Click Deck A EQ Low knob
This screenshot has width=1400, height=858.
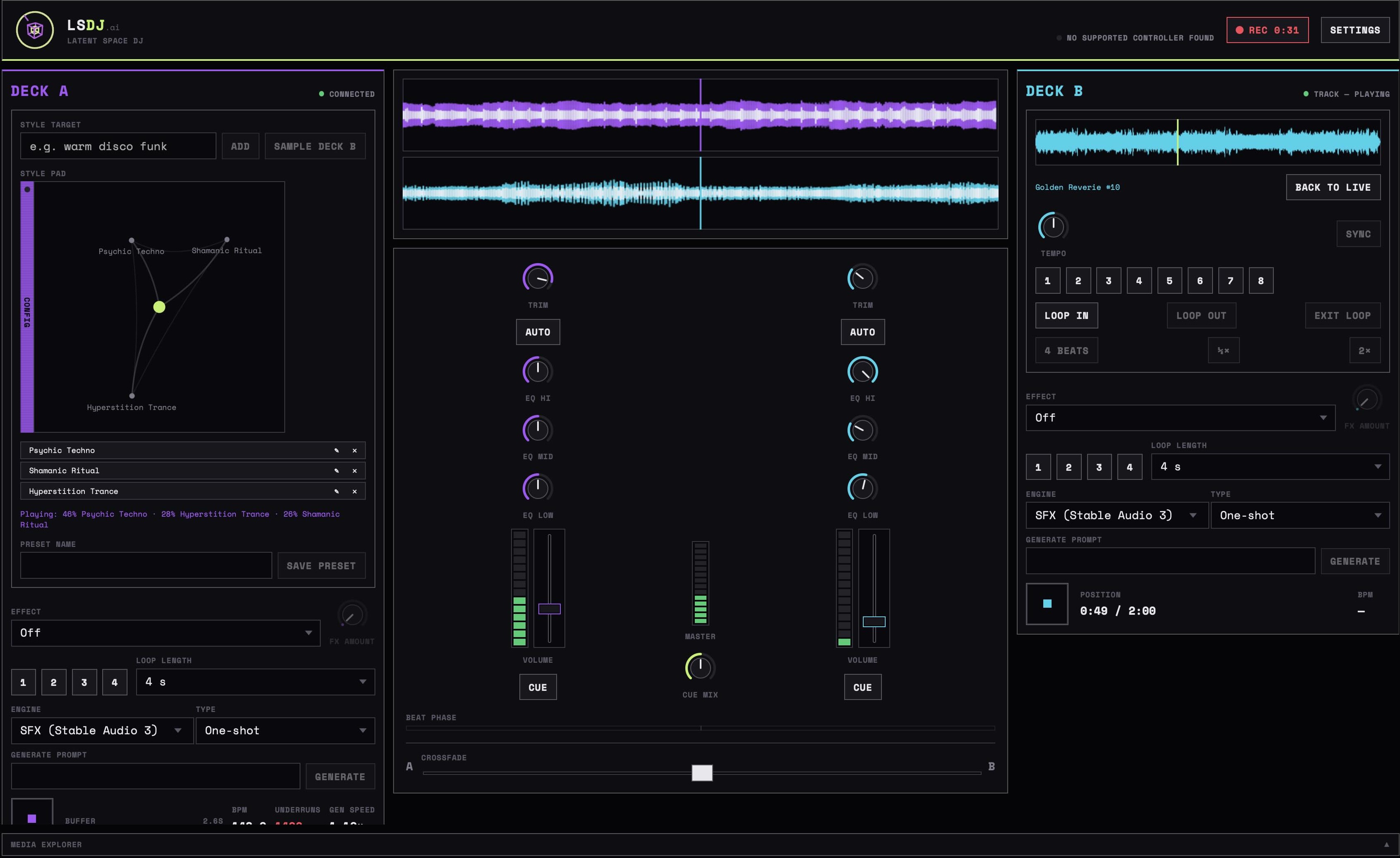pyautogui.click(x=538, y=488)
